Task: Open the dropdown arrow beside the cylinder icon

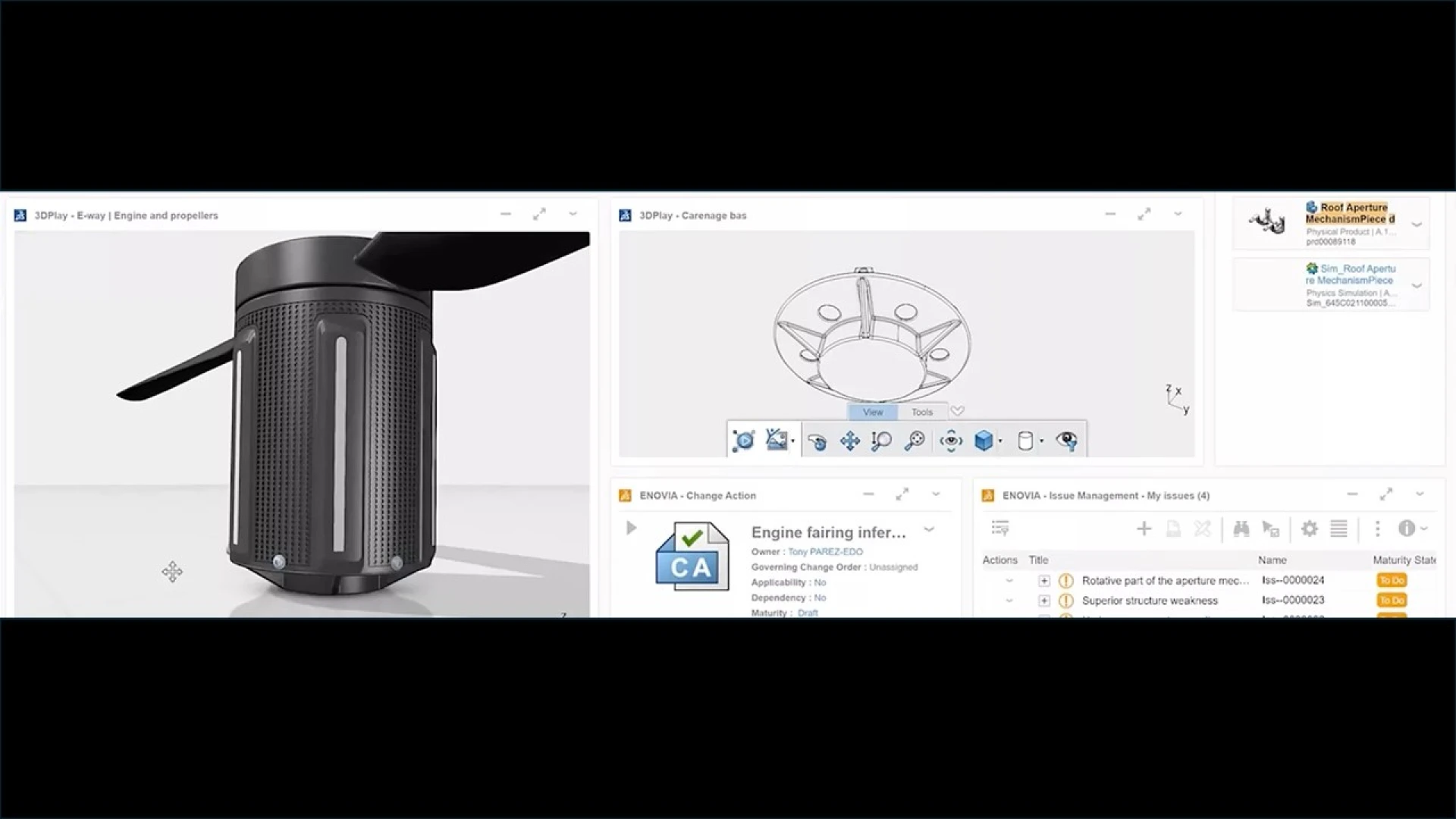Action: pyautogui.click(x=1041, y=441)
